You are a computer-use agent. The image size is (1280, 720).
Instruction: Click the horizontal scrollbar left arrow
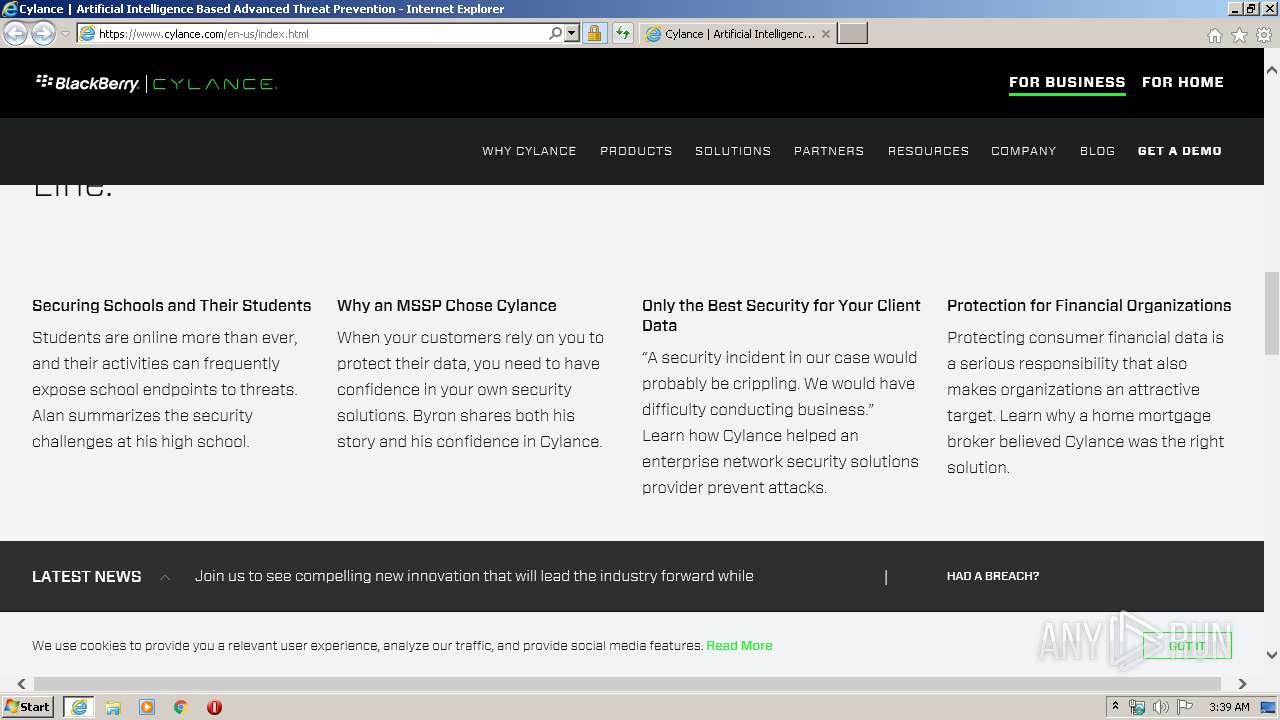[x=21, y=684]
